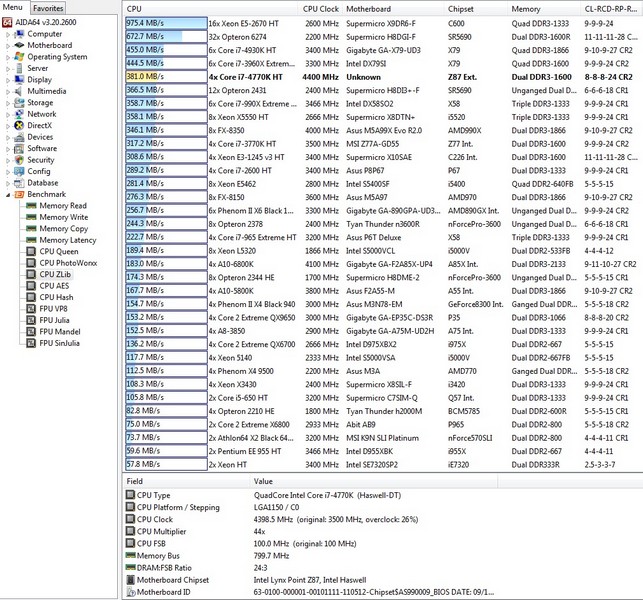Select the Memory Write benchmark icon
Viewport: 643px width, 600px height.
pyautogui.click(x=31, y=217)
